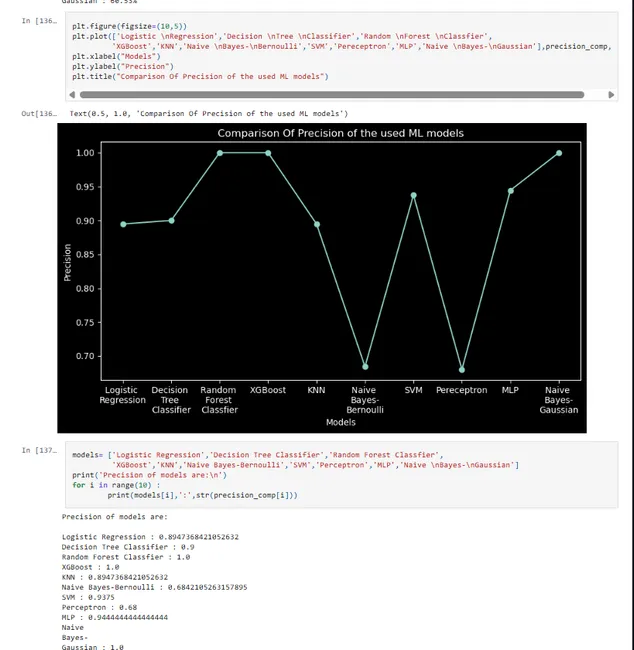Click the 'MLP' x-axis label
Image resolution: width=634 pixels, height=650 pixels.
(510, 390)
